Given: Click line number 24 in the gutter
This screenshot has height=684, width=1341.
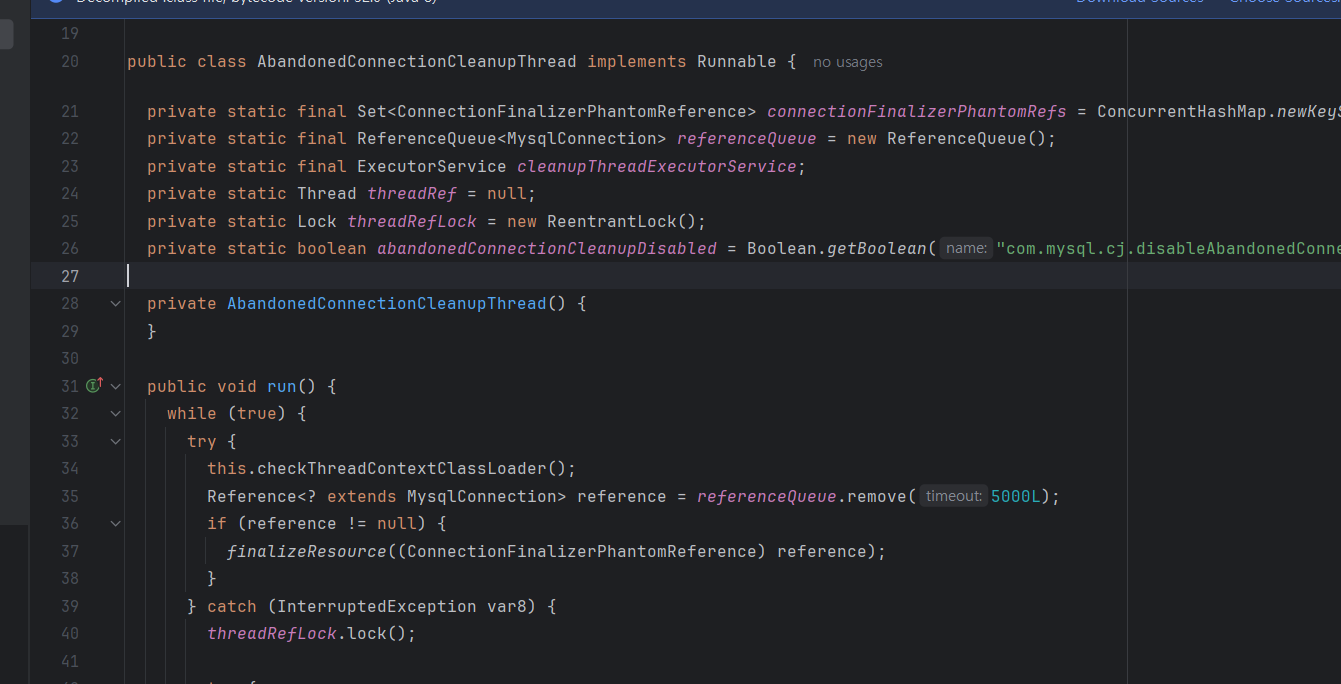Looking at the screenshot, I should (69, 193).
